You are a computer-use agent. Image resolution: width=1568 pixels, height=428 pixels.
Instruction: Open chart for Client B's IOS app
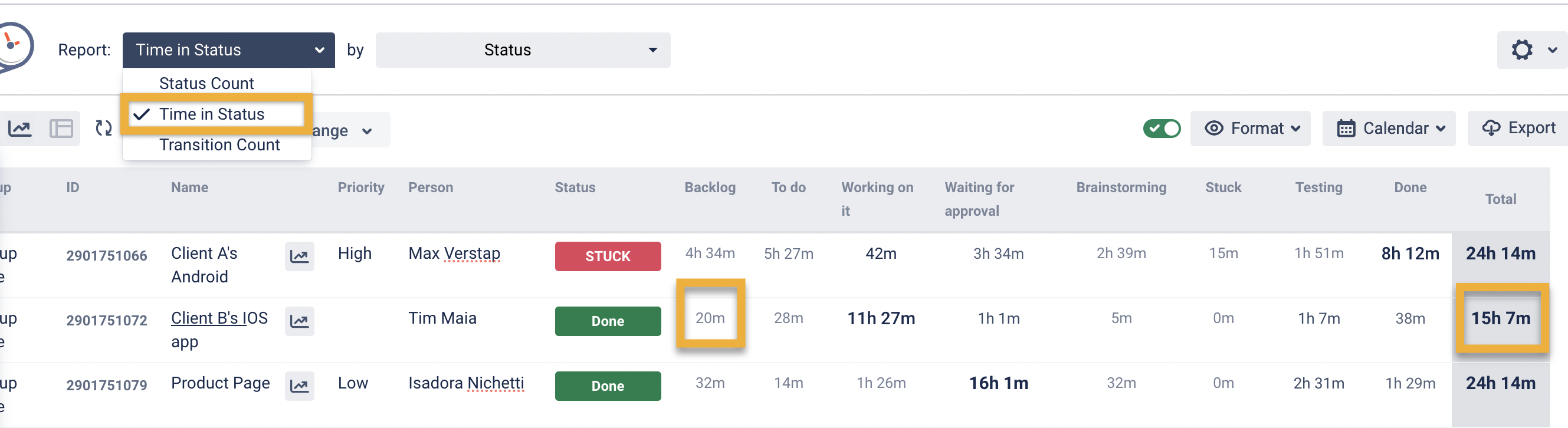[299, 321]
